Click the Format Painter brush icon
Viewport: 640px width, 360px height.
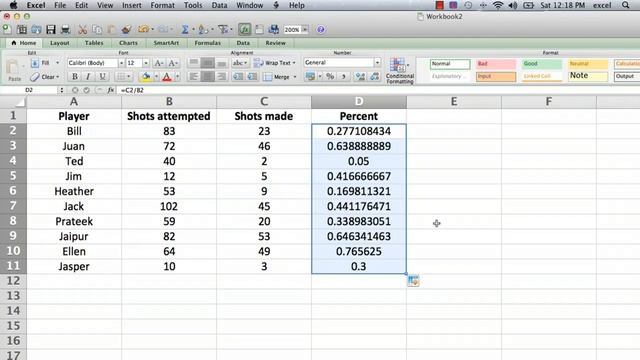[x=127, y=29]
